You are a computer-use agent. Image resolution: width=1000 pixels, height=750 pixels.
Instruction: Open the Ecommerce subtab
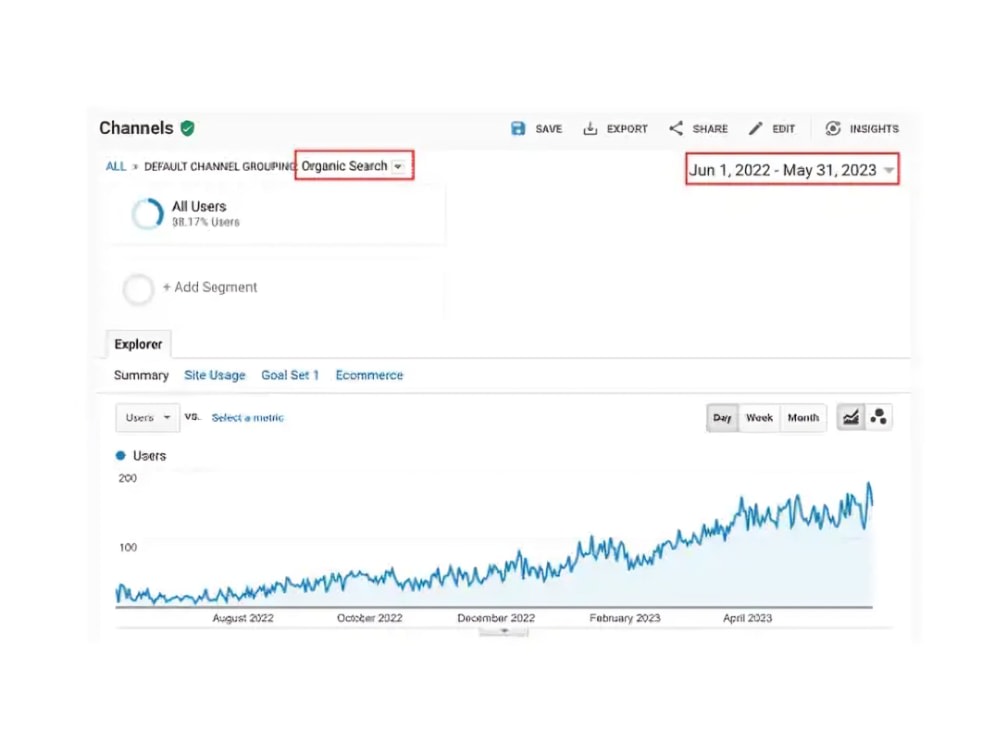tap(369, 375)
